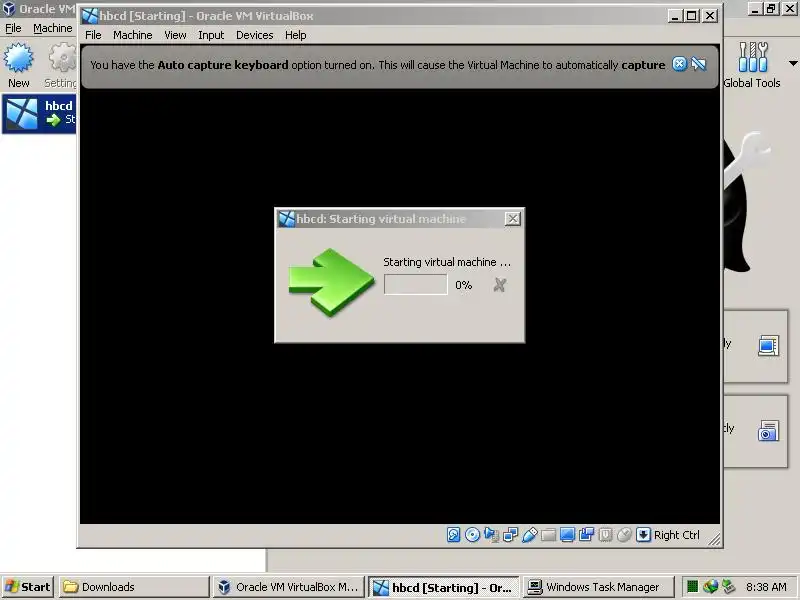The image size is (800, 600).
Task: Click the Details tool icon in Manager
Action: click(768, 345)
